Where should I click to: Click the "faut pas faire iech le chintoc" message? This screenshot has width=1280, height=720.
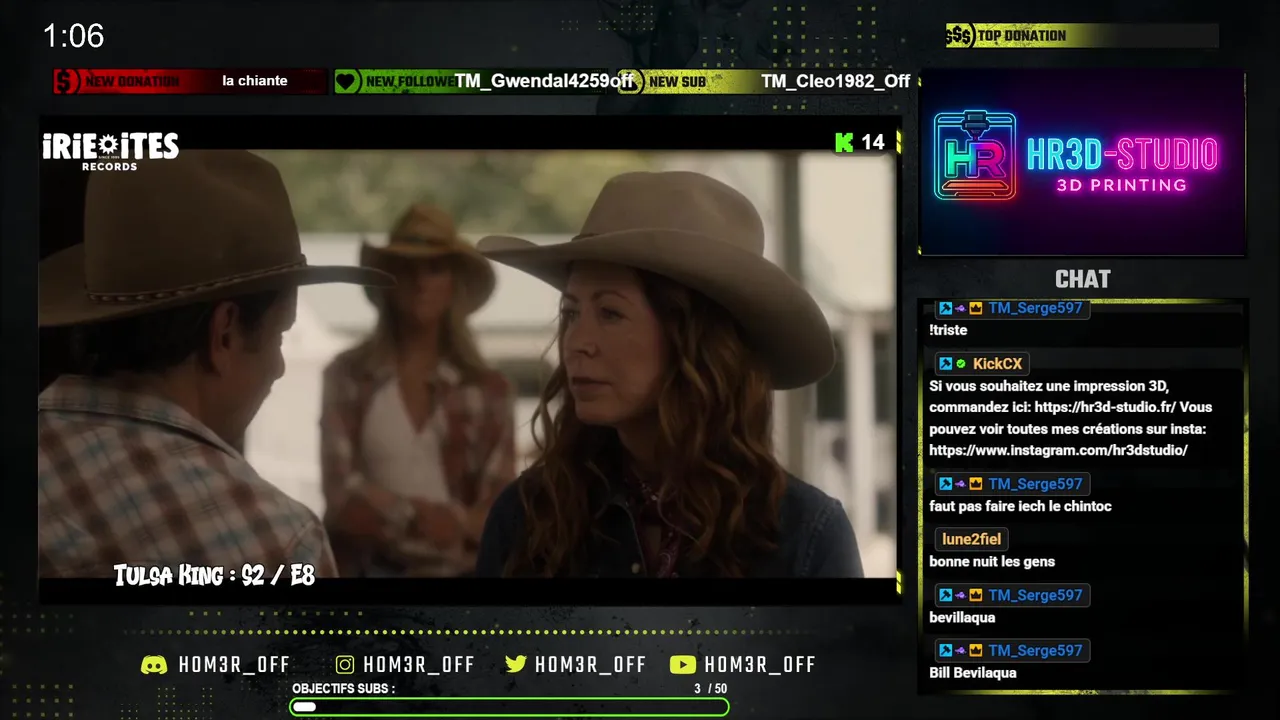pyautogui.click(x=1020, y=506)
